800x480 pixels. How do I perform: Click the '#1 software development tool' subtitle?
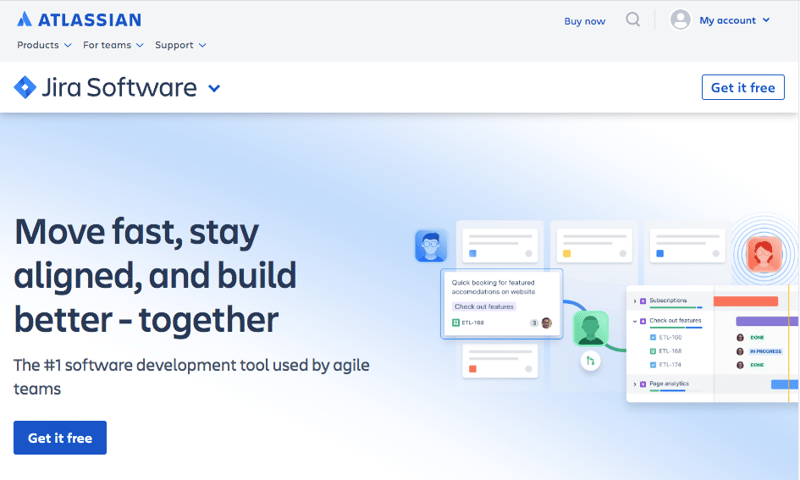(191, 377)
